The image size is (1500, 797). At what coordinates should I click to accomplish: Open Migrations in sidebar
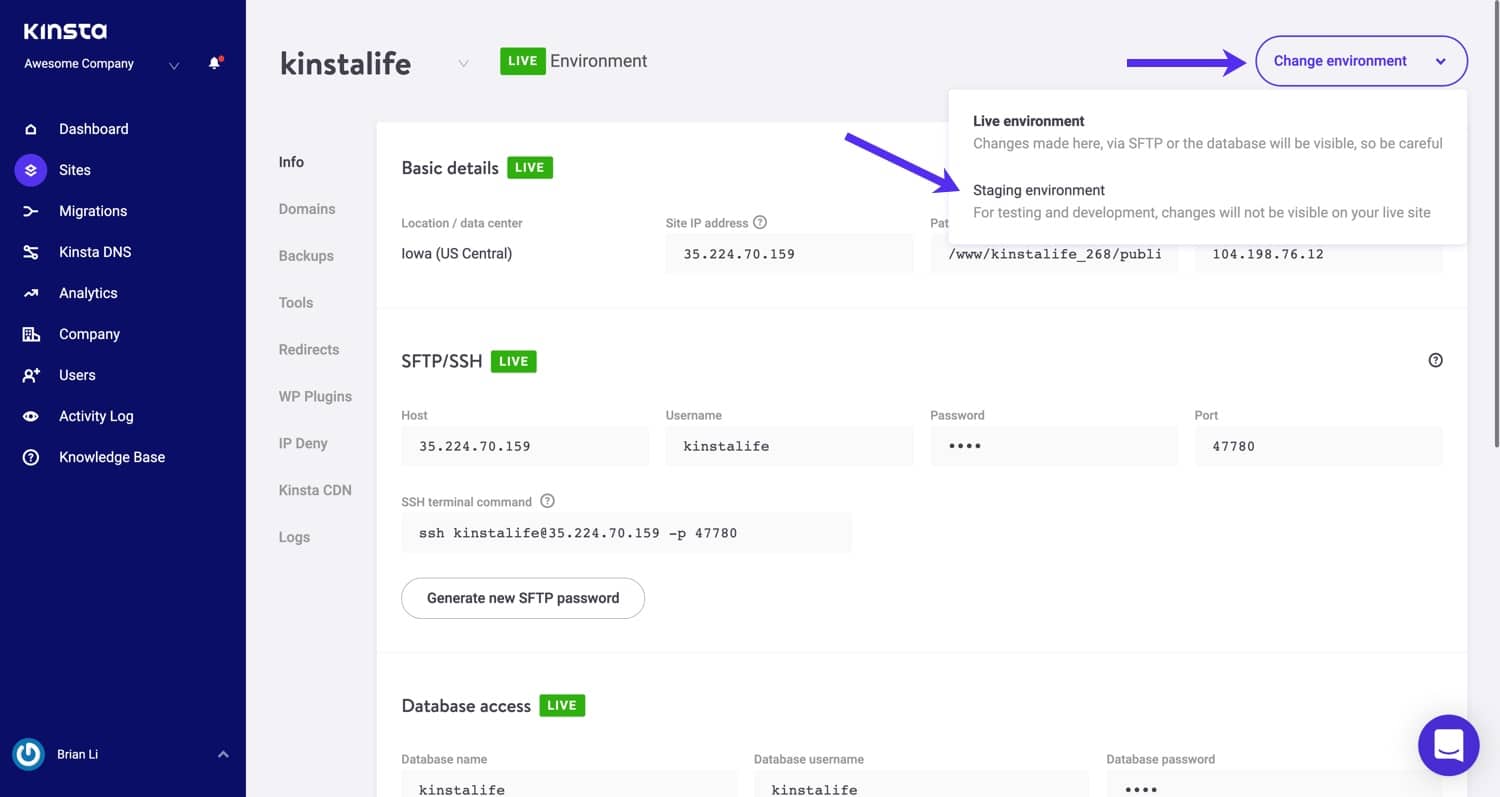[x=93, y=211]
